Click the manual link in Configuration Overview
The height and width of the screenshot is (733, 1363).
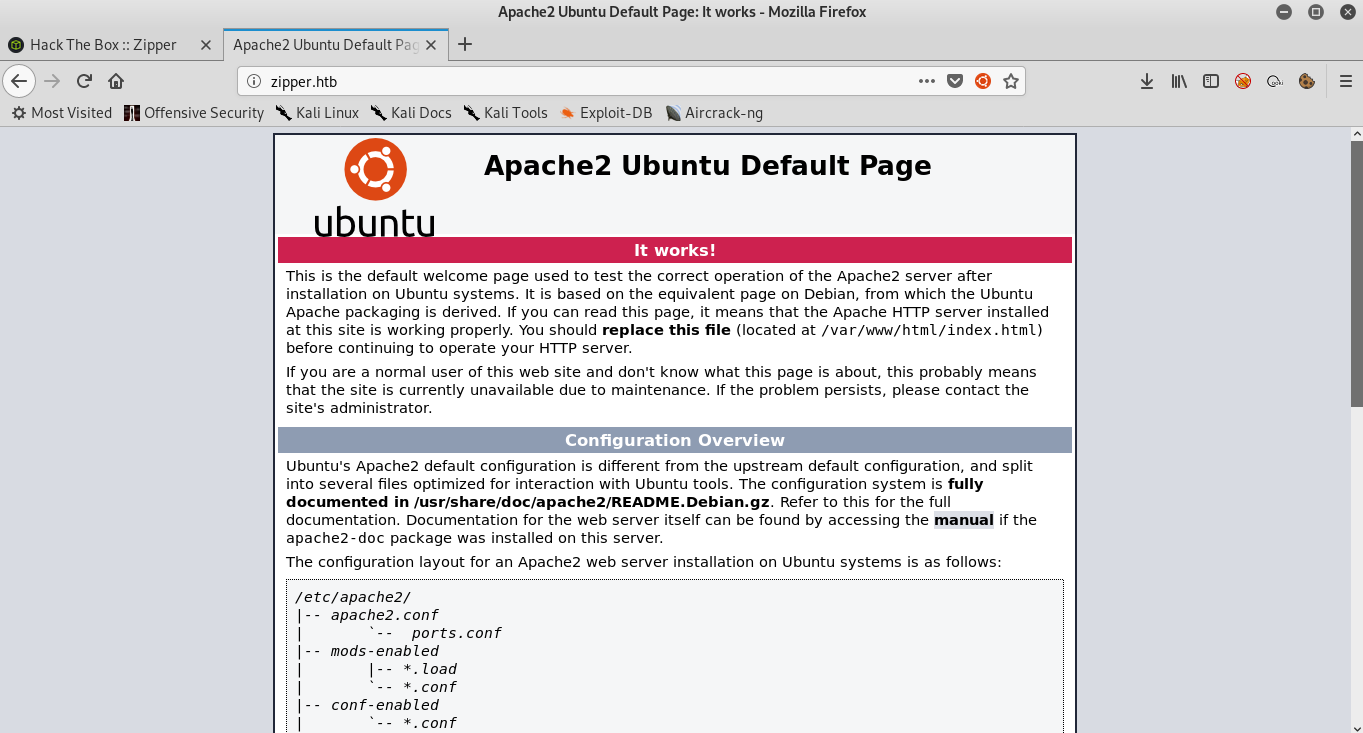963,520
